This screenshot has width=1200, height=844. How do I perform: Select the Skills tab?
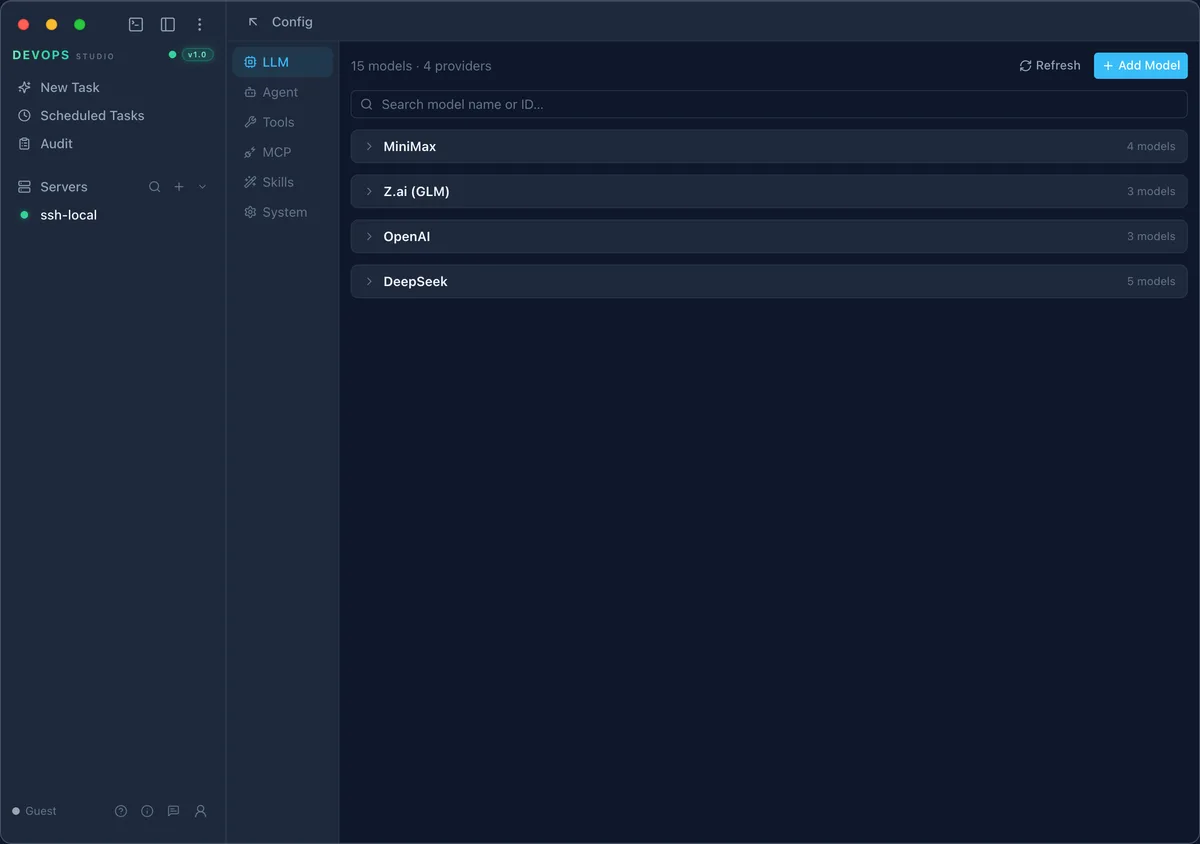tap(283, 182)
